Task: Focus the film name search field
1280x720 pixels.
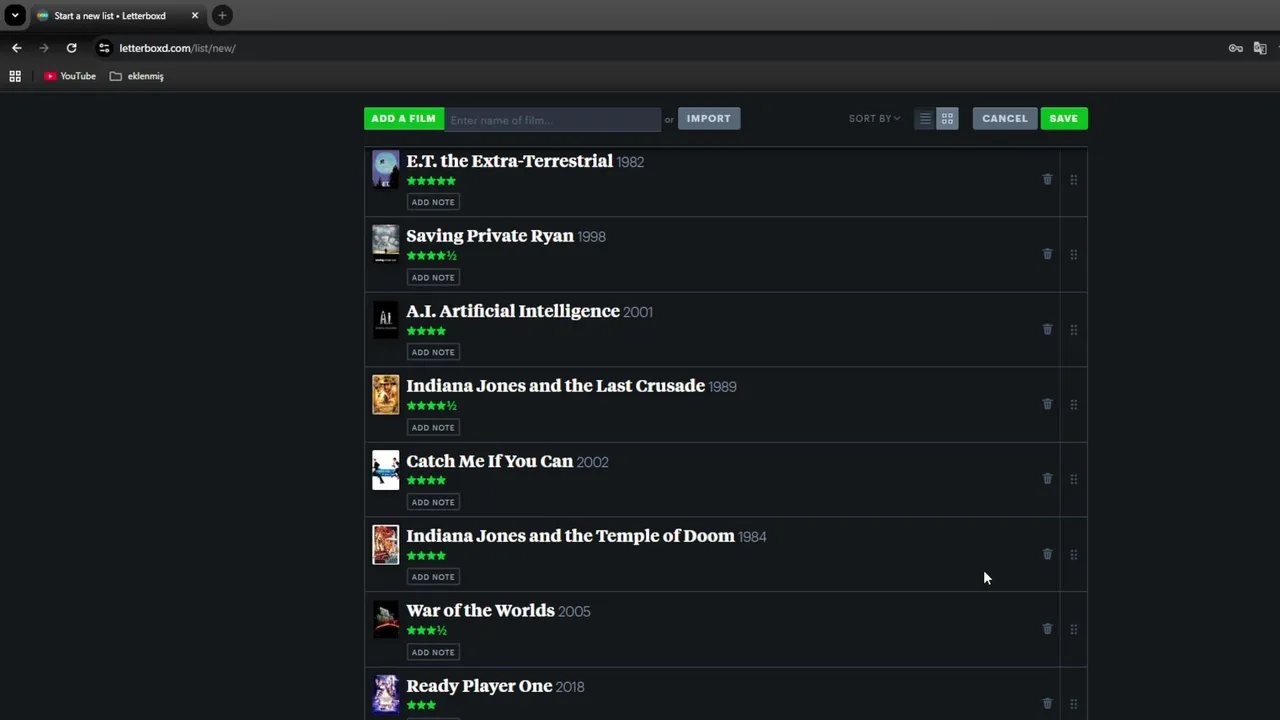Action: [552, 120]
